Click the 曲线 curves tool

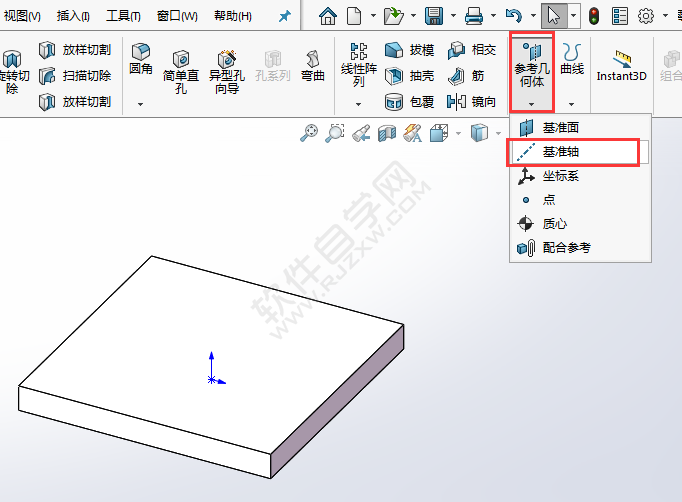[x=572, y=59]
